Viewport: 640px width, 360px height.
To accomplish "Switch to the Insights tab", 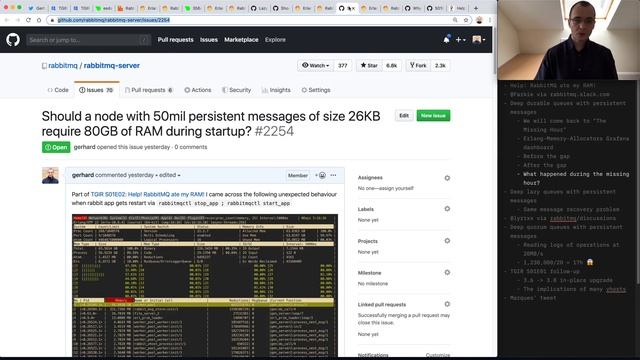I will (x=276, y=90).
